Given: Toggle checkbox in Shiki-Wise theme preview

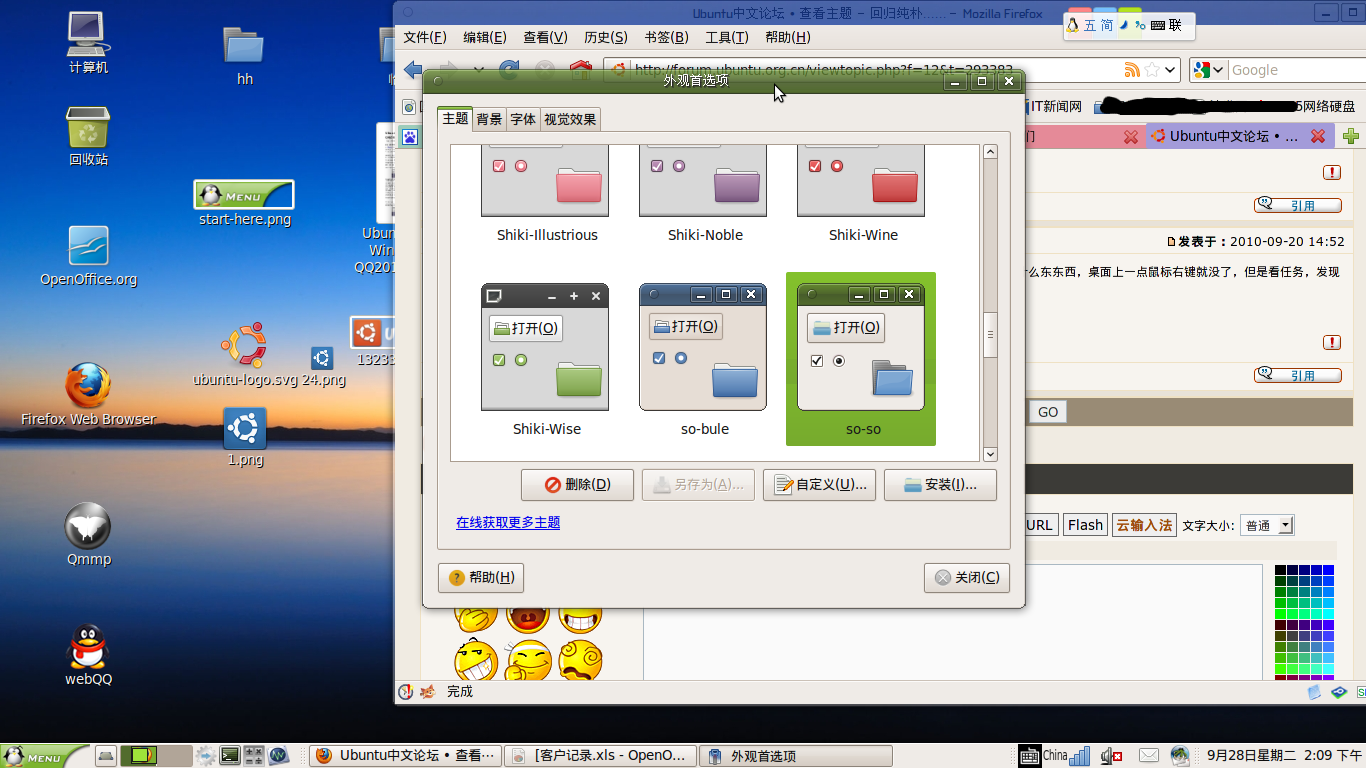Looking at the screenshot, I should [499, 360].
